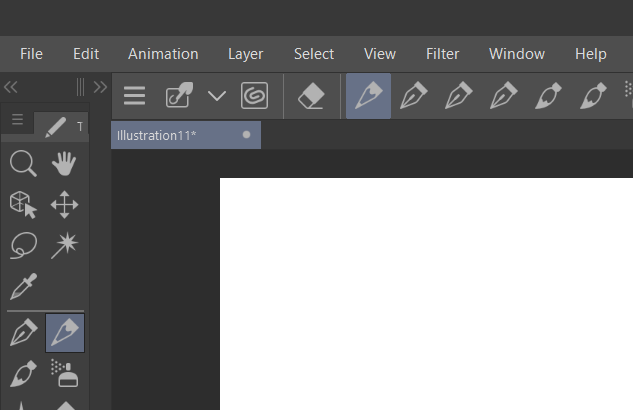The height and width of the screenshot is (410, 633).
Task: Select the Zoom magnifier tool
Action: click(23, 163)
